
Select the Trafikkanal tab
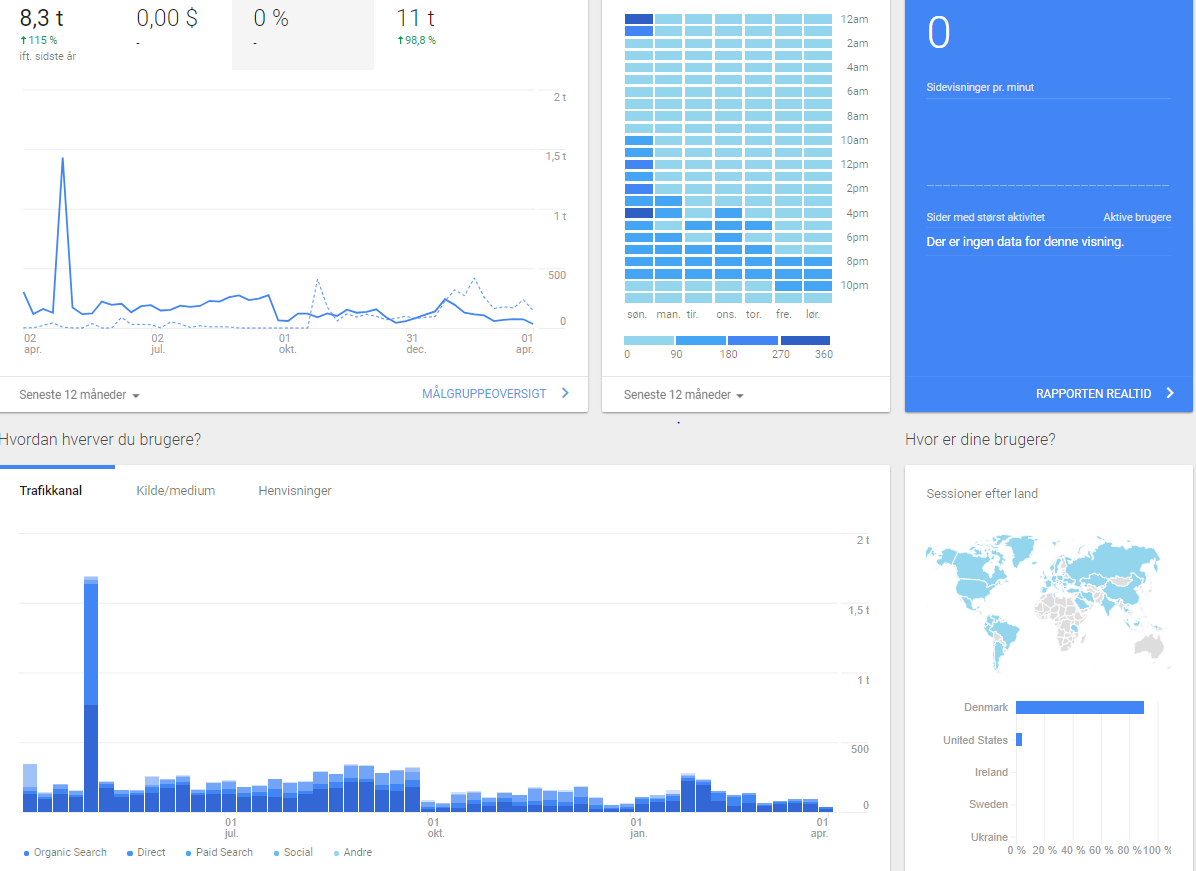[51, 491]
